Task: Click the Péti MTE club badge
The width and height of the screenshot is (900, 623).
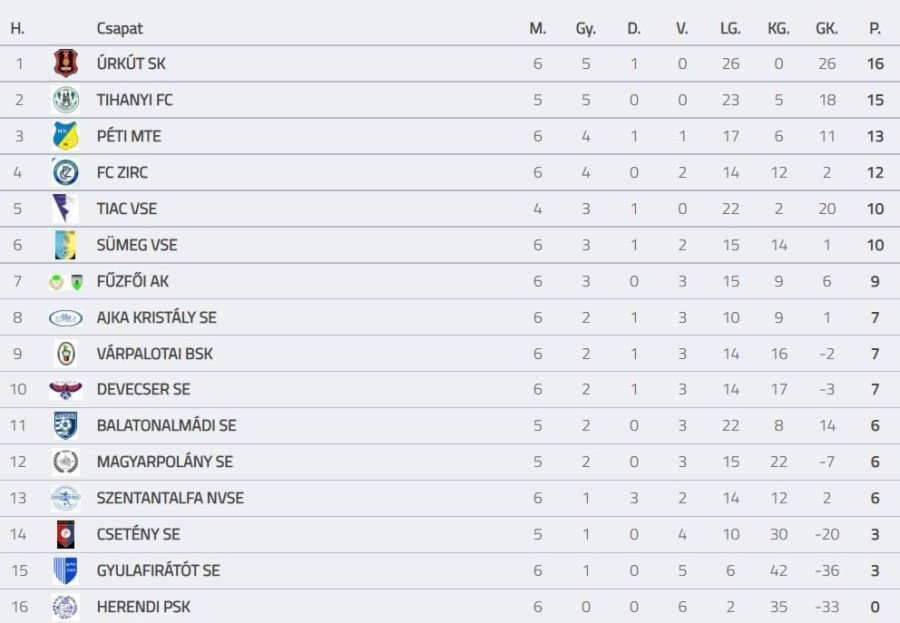Action: point(66,136)
